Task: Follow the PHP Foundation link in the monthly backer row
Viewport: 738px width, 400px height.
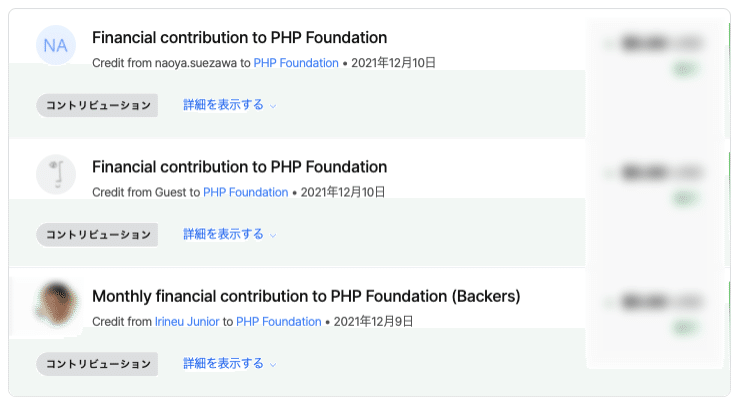Action: pos(278,321)
